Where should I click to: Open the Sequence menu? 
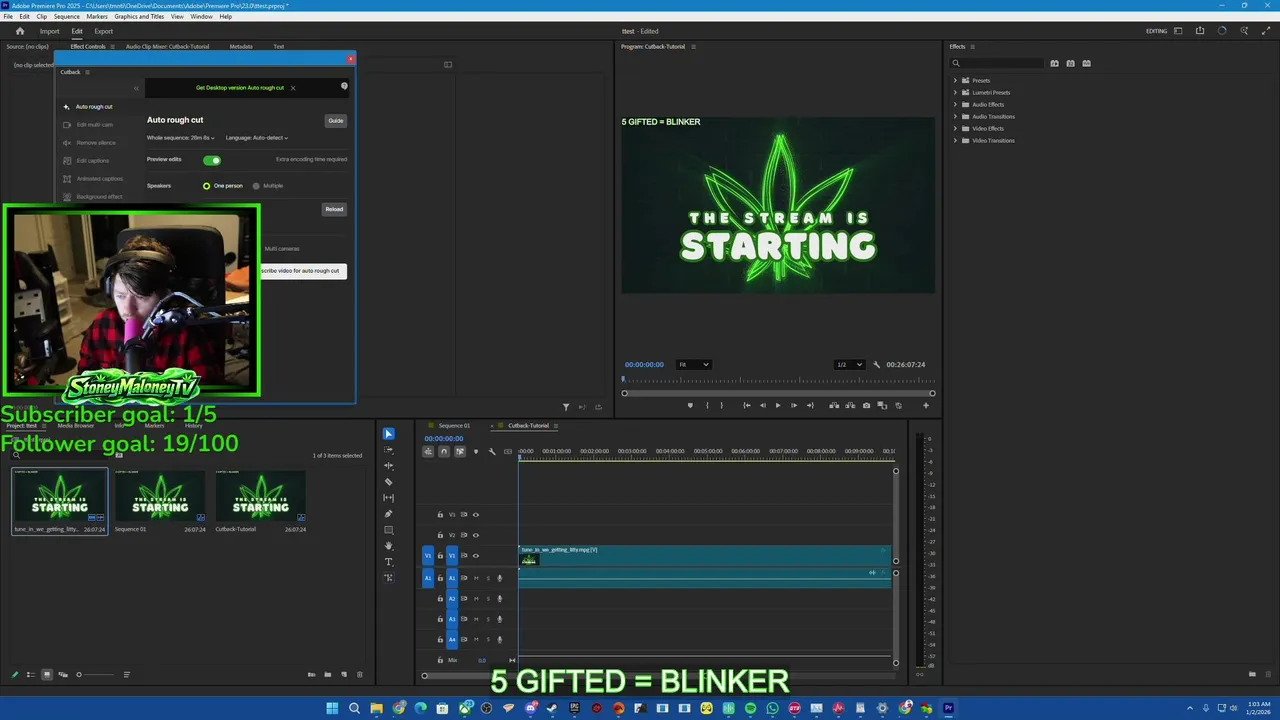(66, 17)
